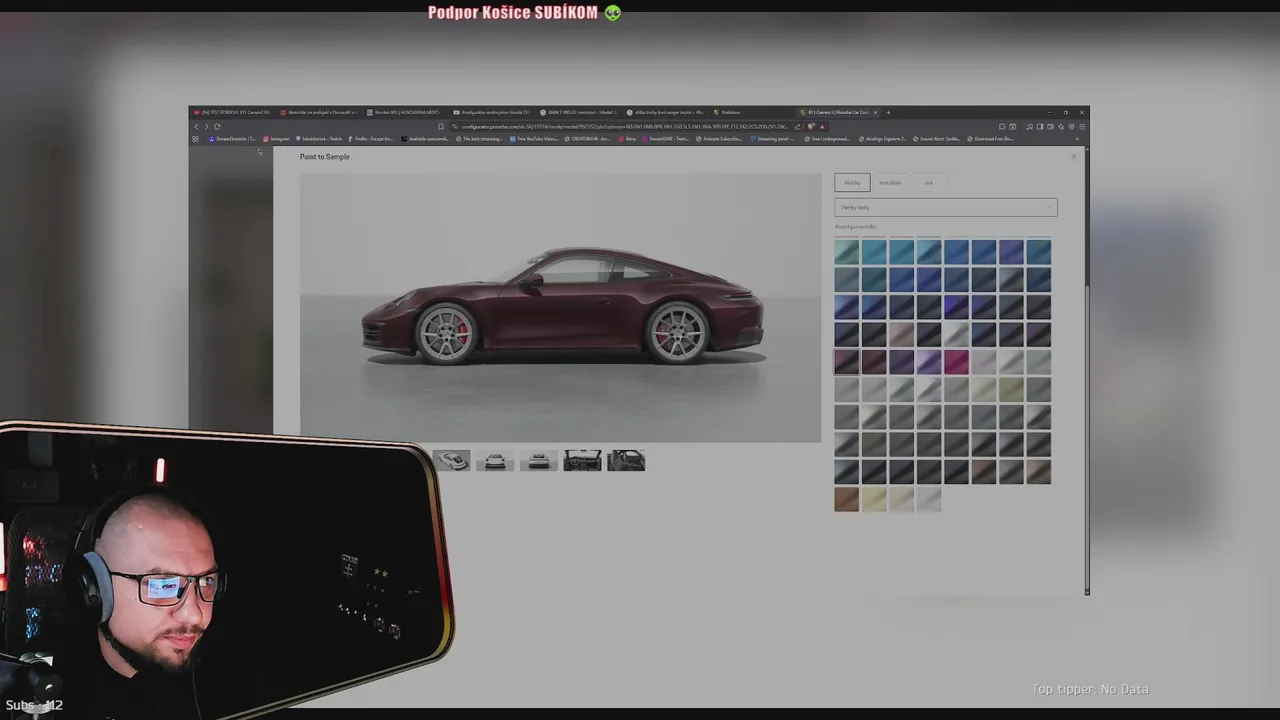
Task: Switch to the BMW F 900 GS tab
Action: pyautogui.click(x=577, y=112)
